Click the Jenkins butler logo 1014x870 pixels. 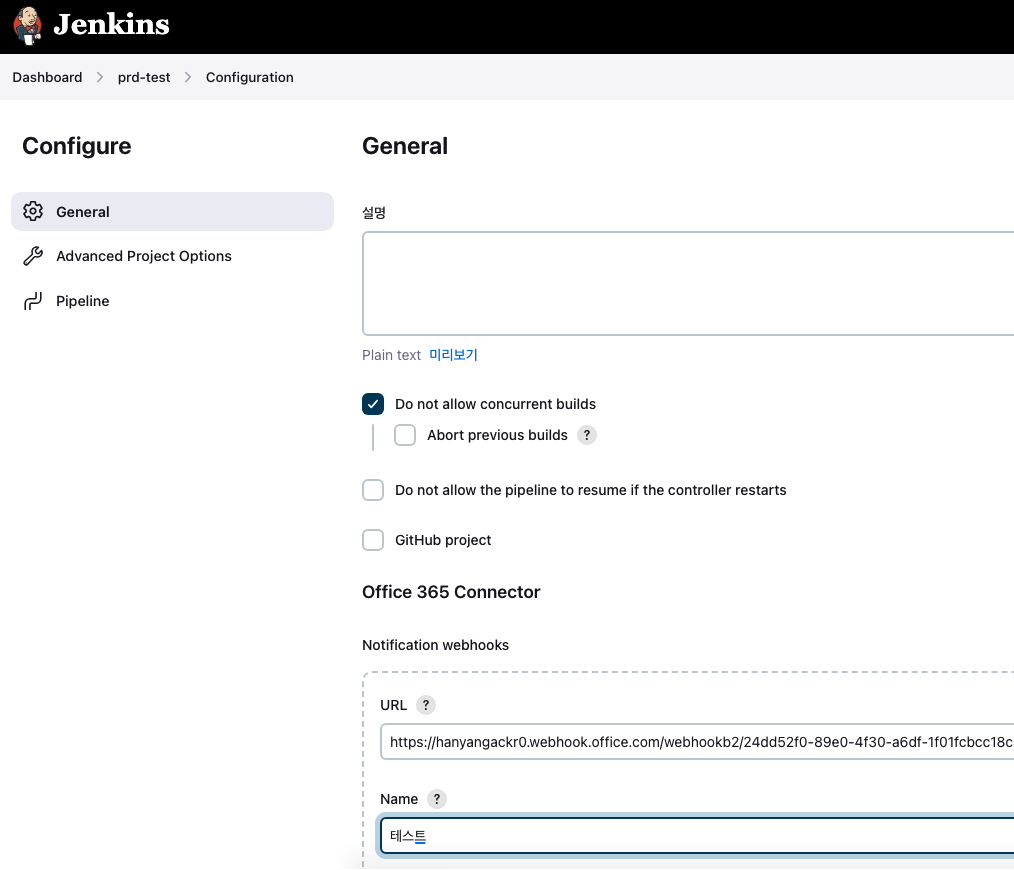click(x=28, y=26)
